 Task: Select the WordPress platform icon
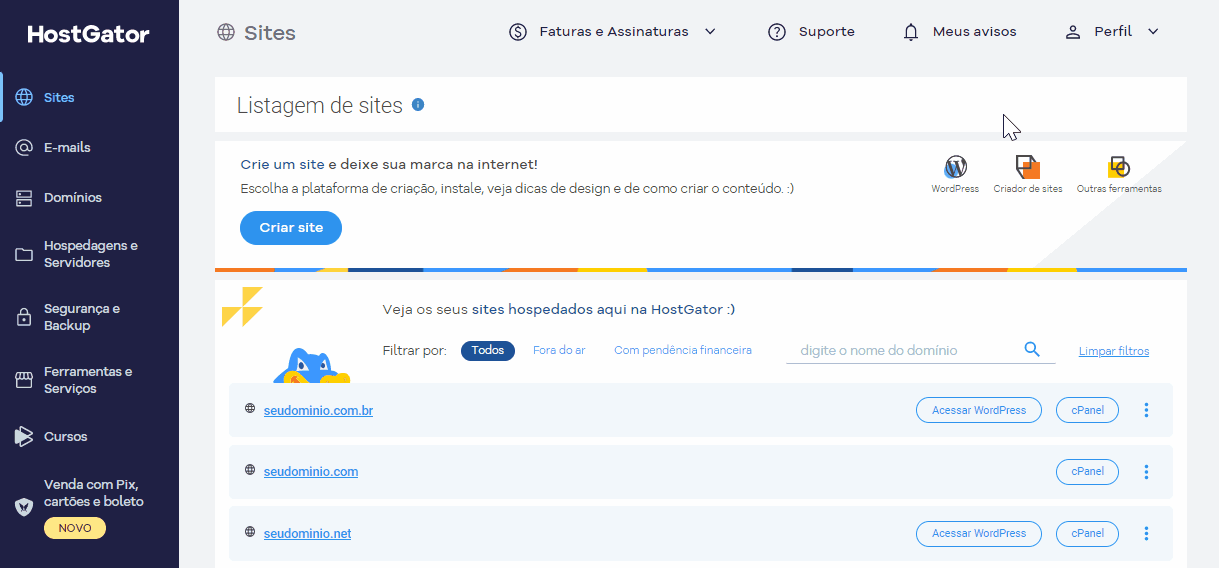pyautogui.click(x=955, y=167)
